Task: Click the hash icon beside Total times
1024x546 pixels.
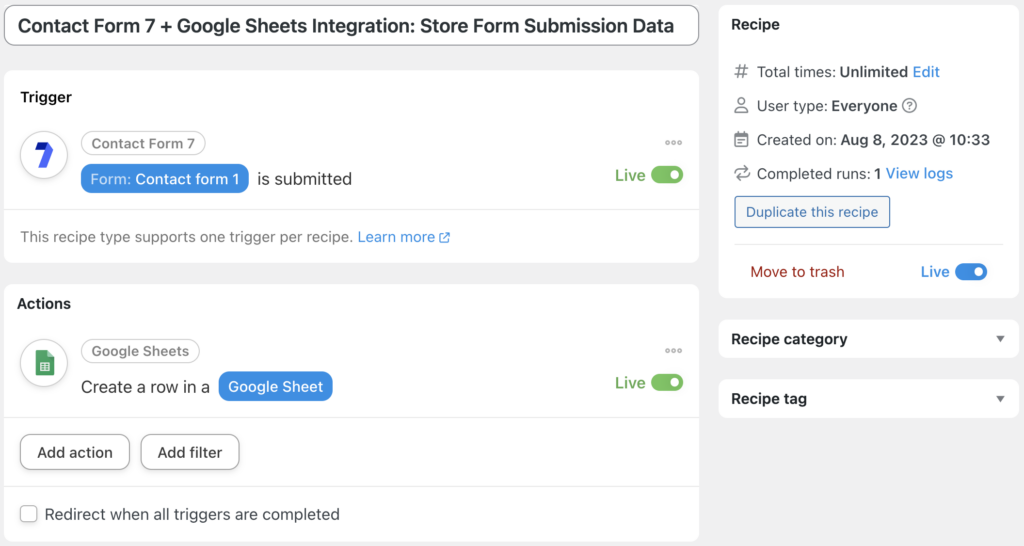Action: [x=741, y=72]
